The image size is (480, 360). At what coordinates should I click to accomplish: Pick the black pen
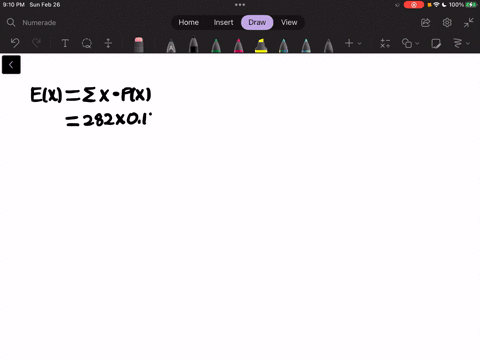(x=193, y=45)
